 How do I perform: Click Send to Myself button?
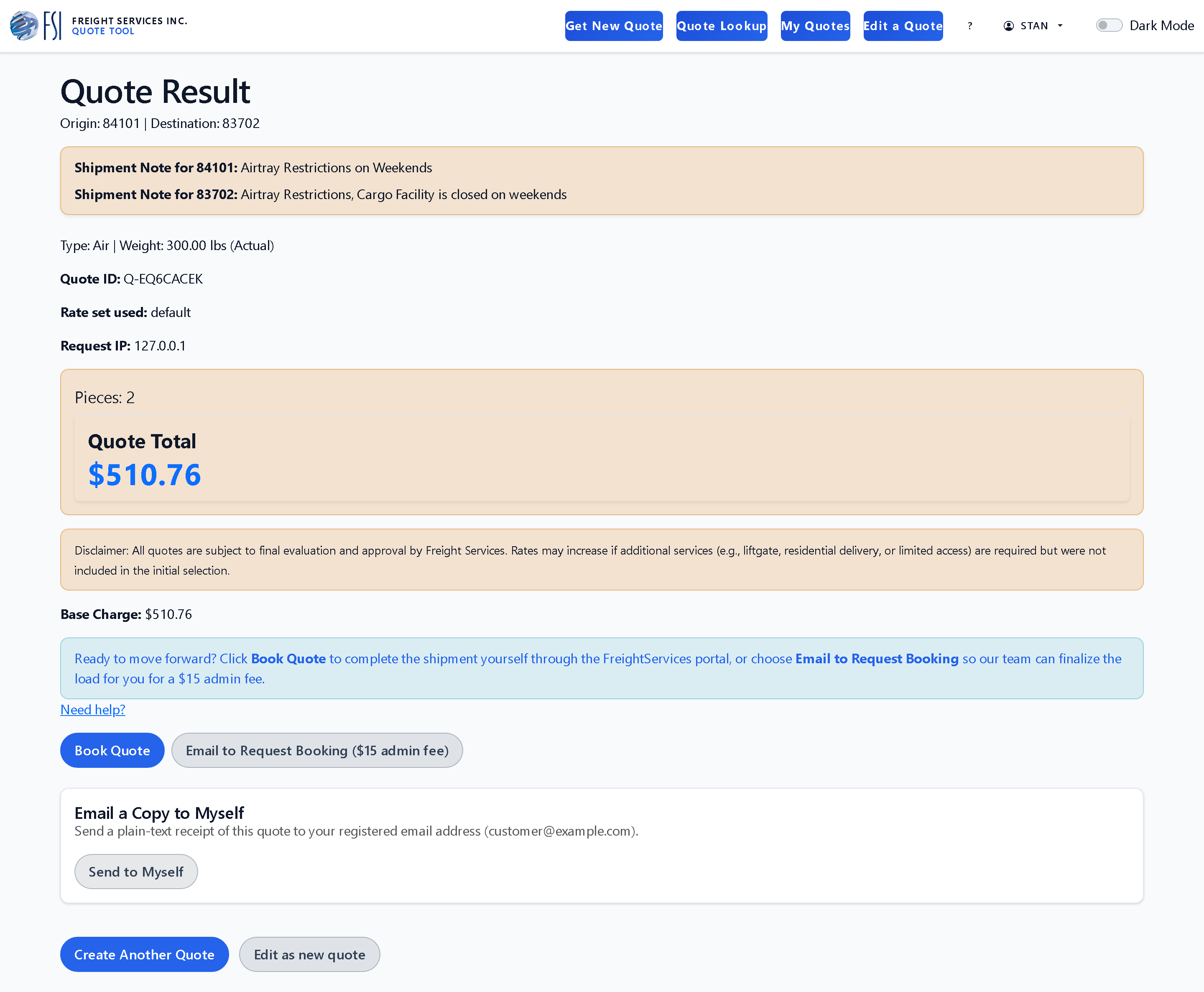click(136, 872)
